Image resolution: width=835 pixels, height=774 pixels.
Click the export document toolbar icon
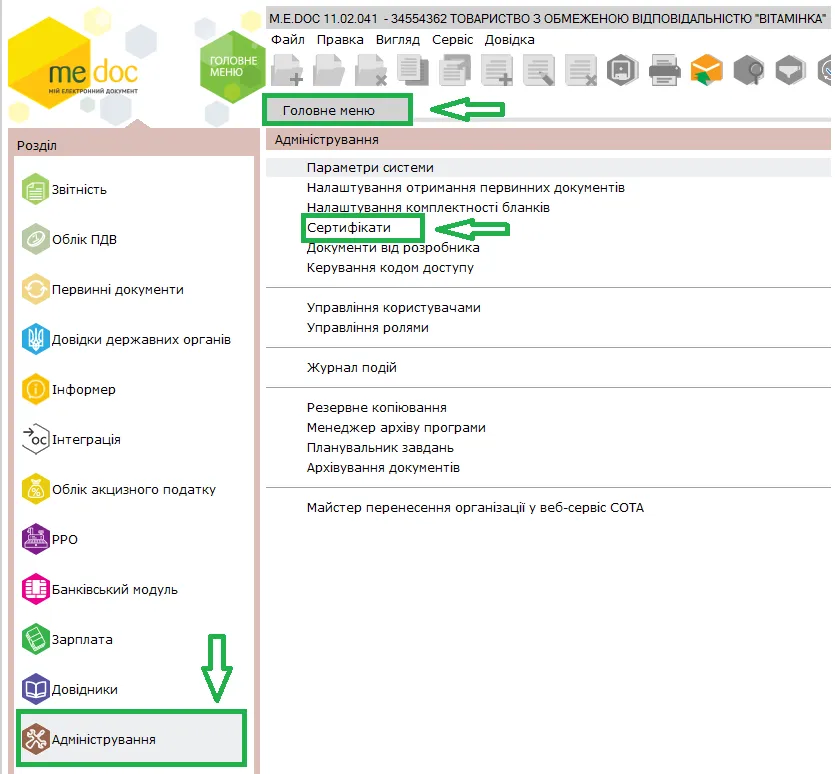[455, 70]
